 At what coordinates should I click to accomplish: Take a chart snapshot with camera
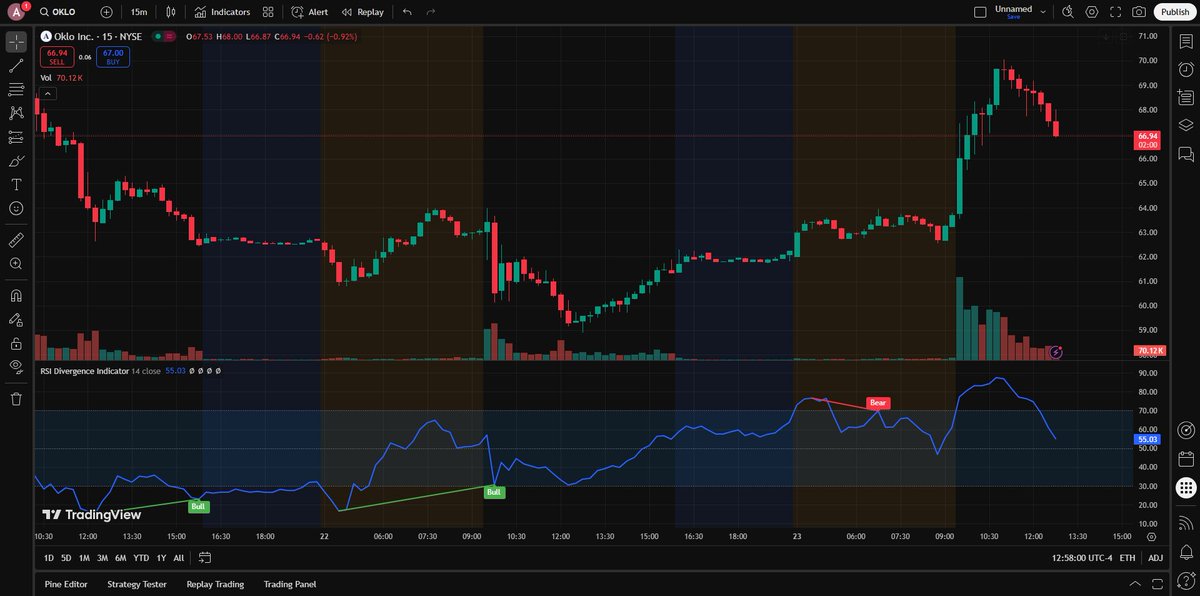point(1139,12)
